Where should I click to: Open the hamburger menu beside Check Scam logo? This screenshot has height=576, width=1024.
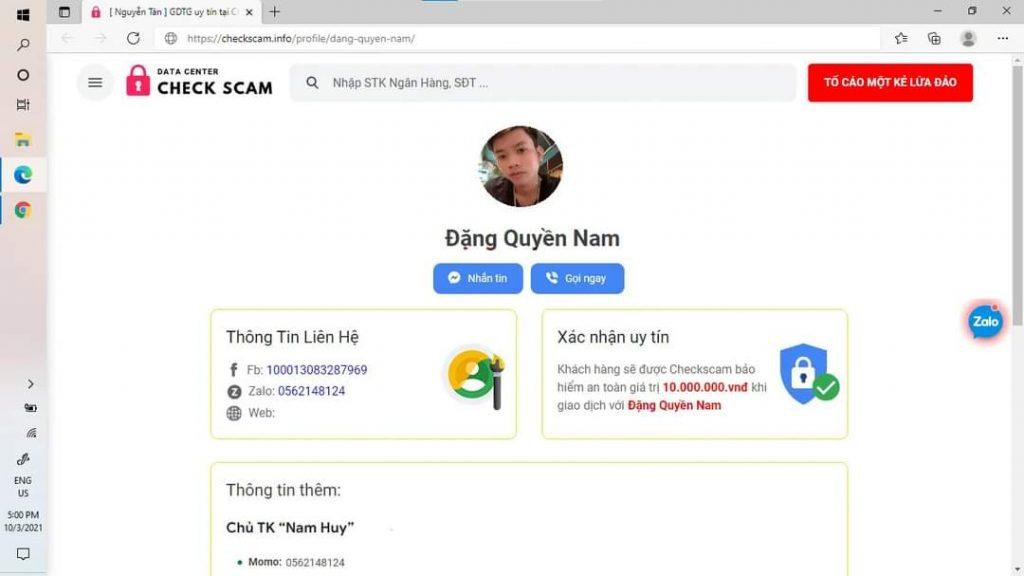point(95,82)
